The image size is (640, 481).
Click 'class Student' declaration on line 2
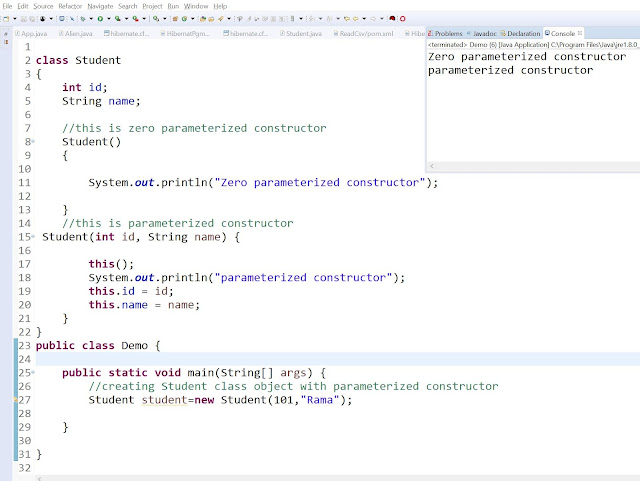[x=78, y=60]
